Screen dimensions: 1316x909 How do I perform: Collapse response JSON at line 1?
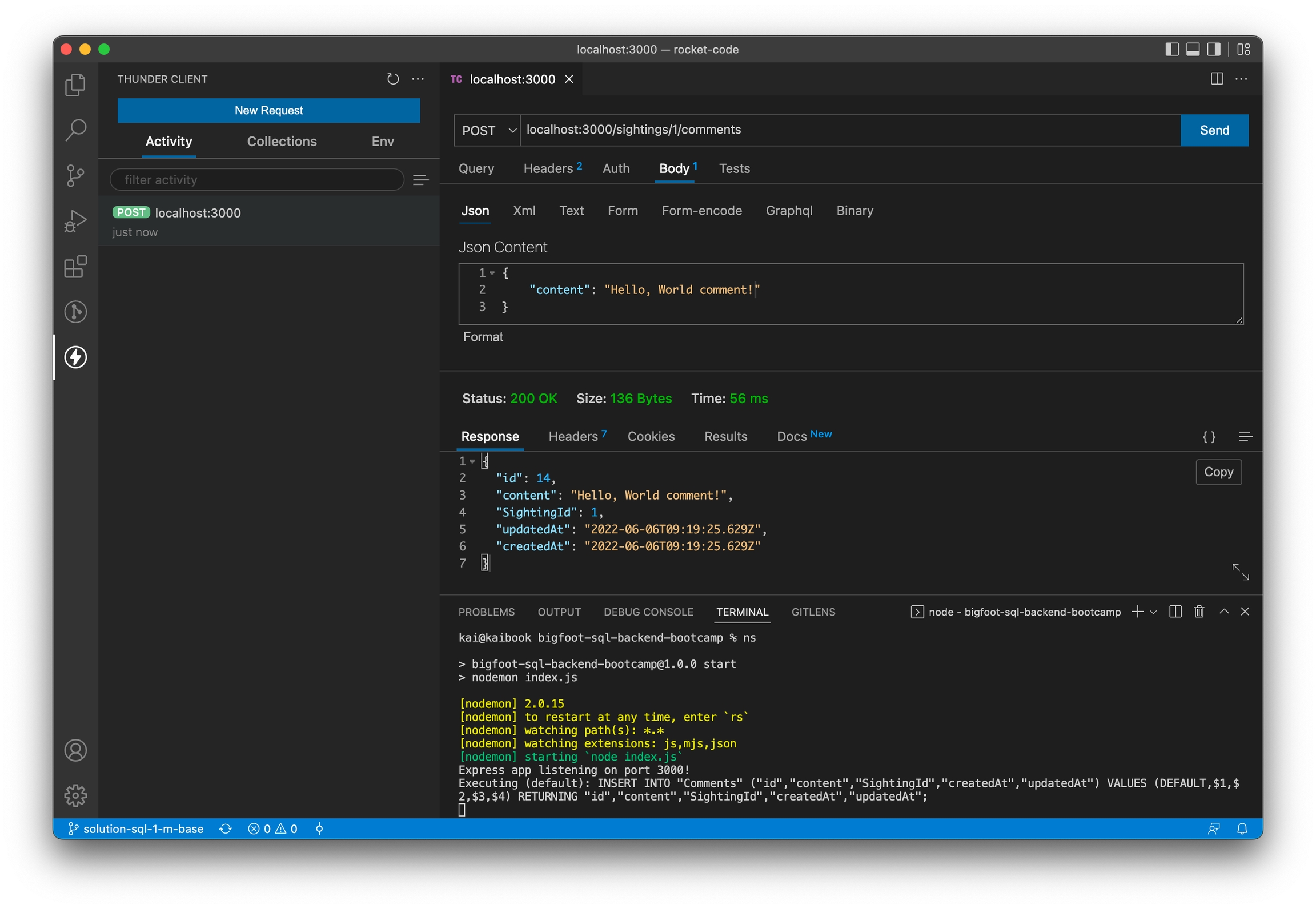(x=472, y=461)
